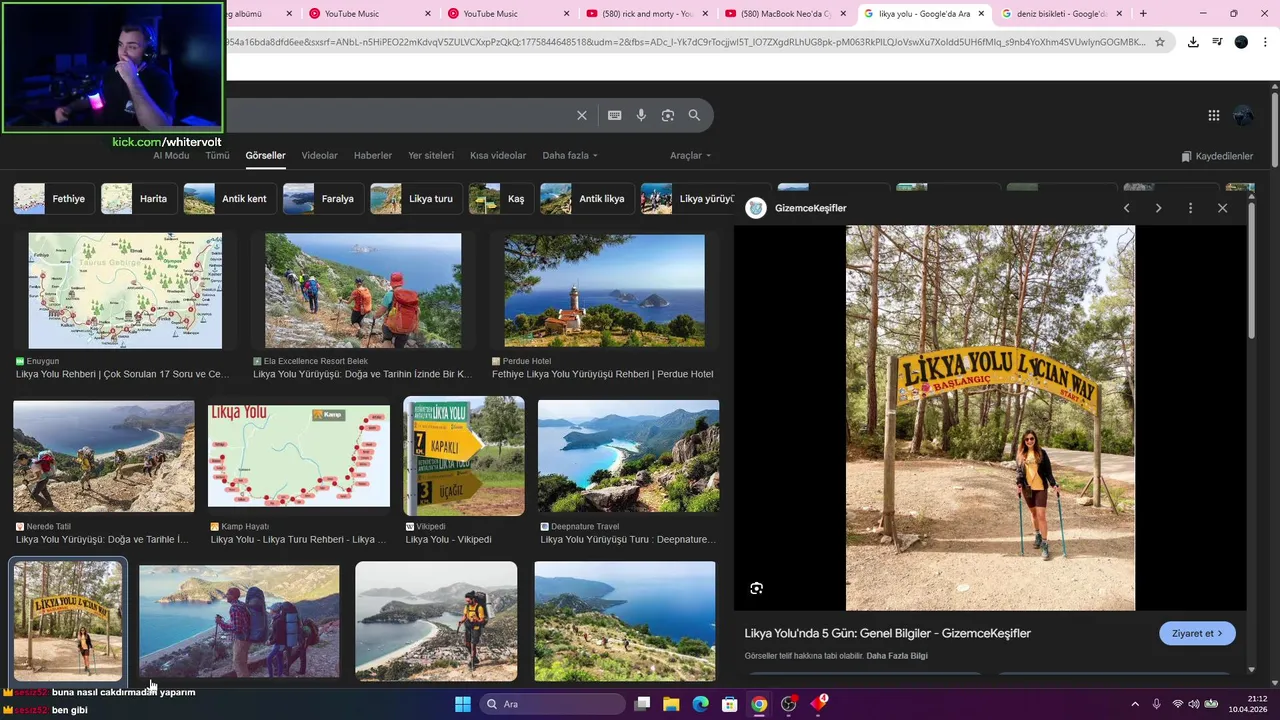Open the preview panel three-dot menu
This screenshot has width=1280, height=720.
pos(1190,208)
